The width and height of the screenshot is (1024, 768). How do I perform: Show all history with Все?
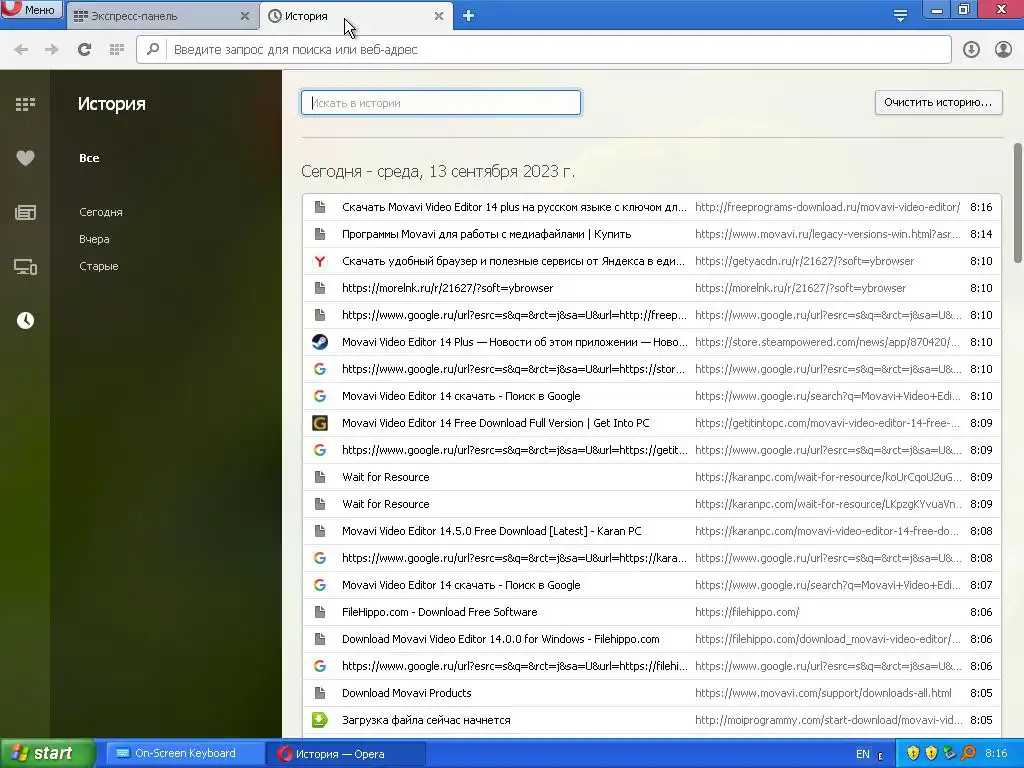[x=89, y=158]
